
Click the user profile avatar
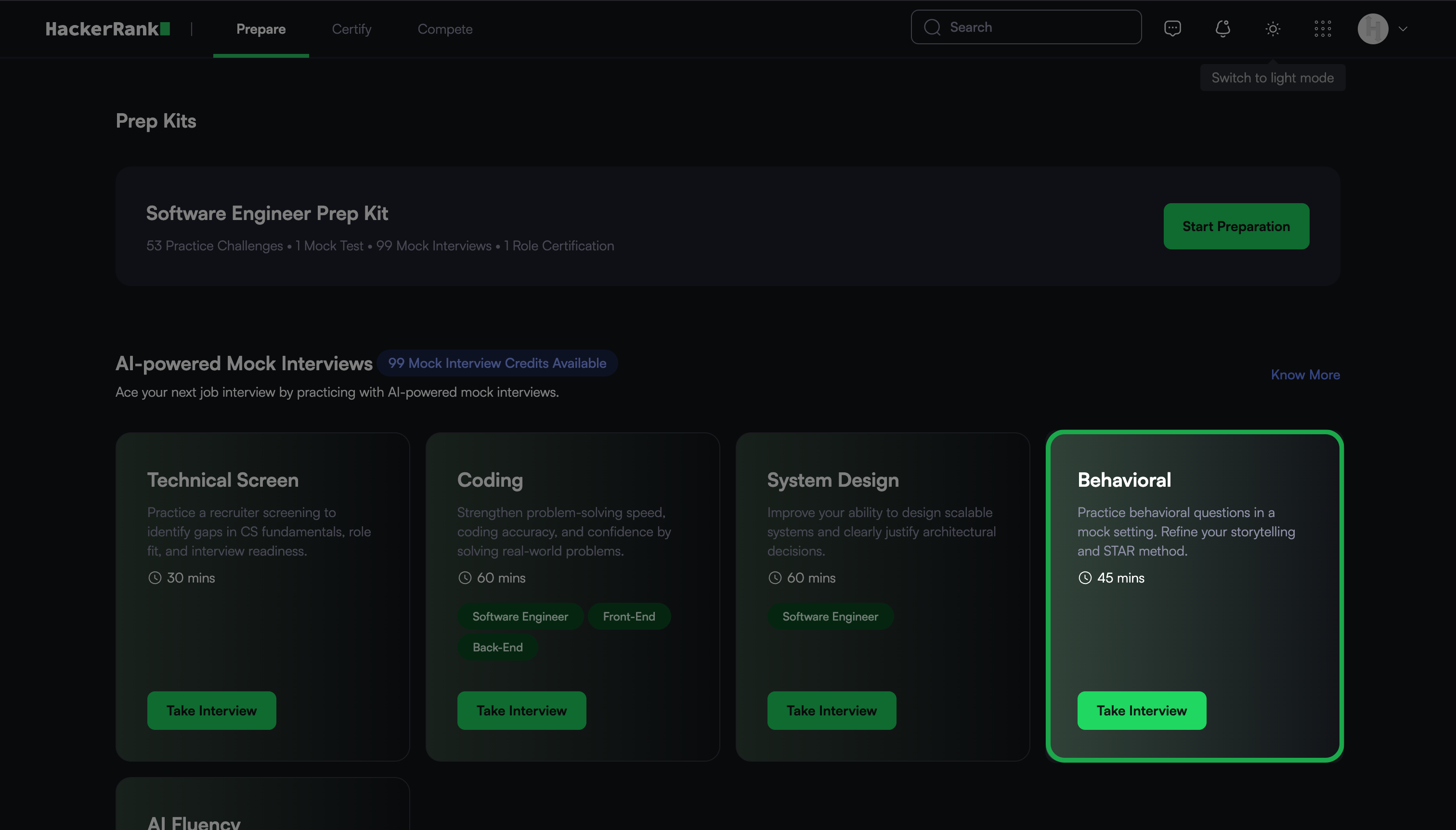coord(1372,28)
